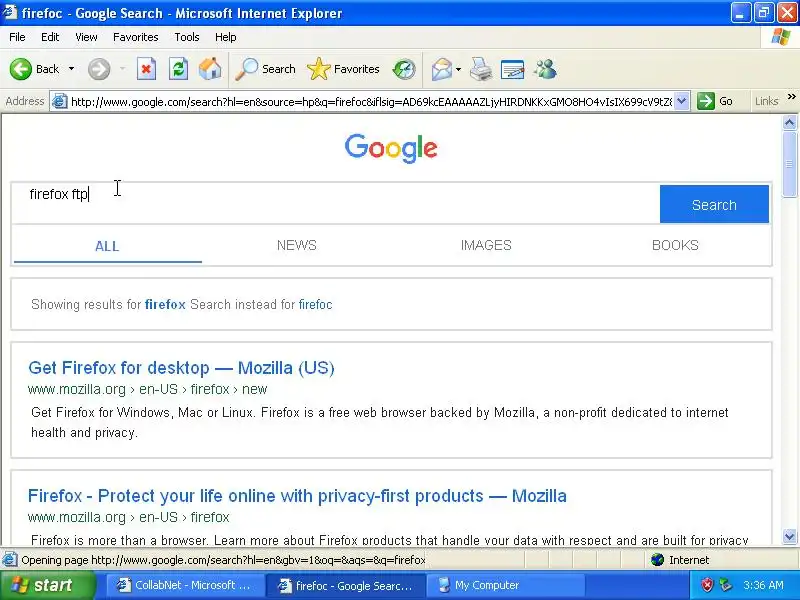
Task: Click the second result's www.mozilla.org › en-US › firefox path
Action: (129, 517)
